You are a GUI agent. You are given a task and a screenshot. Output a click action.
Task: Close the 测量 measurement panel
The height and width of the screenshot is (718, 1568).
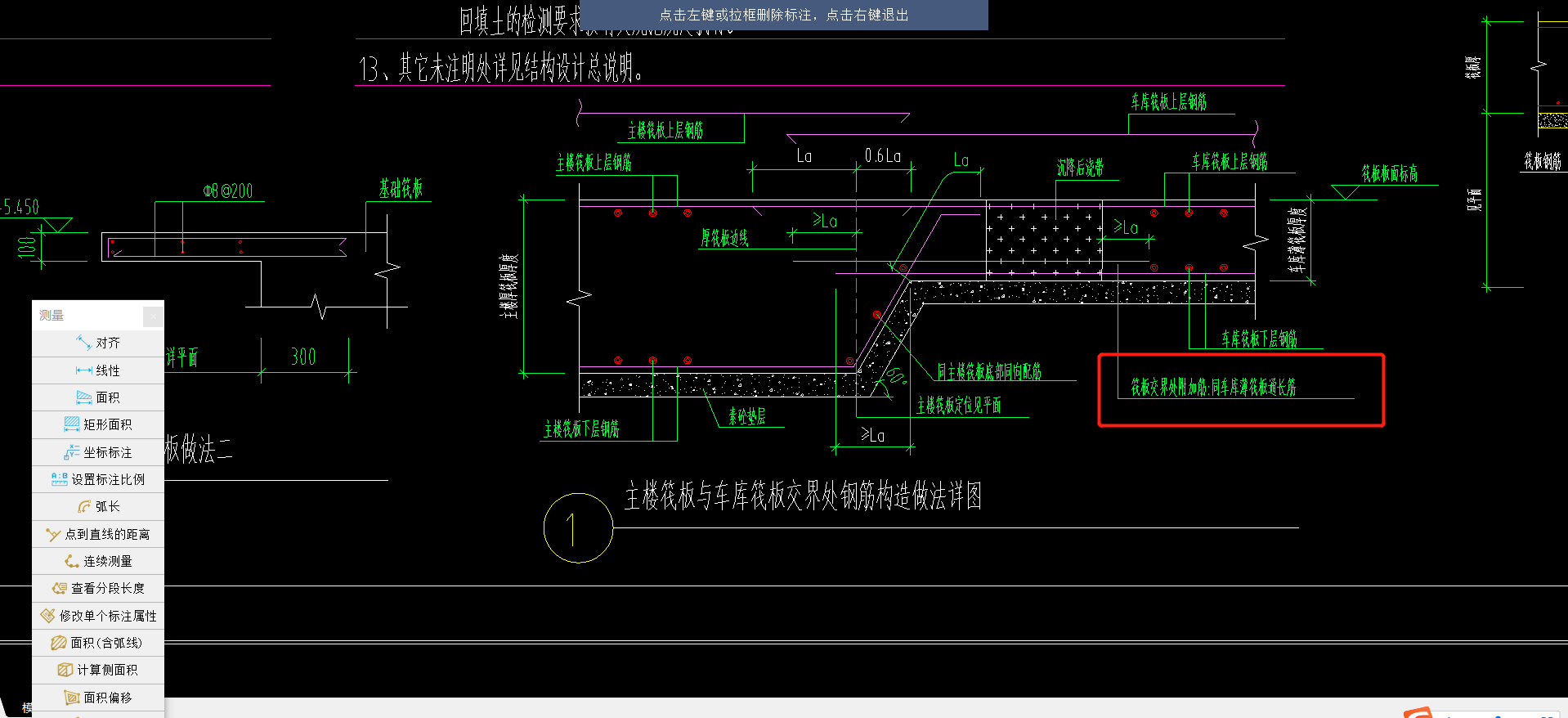[153, 316]
